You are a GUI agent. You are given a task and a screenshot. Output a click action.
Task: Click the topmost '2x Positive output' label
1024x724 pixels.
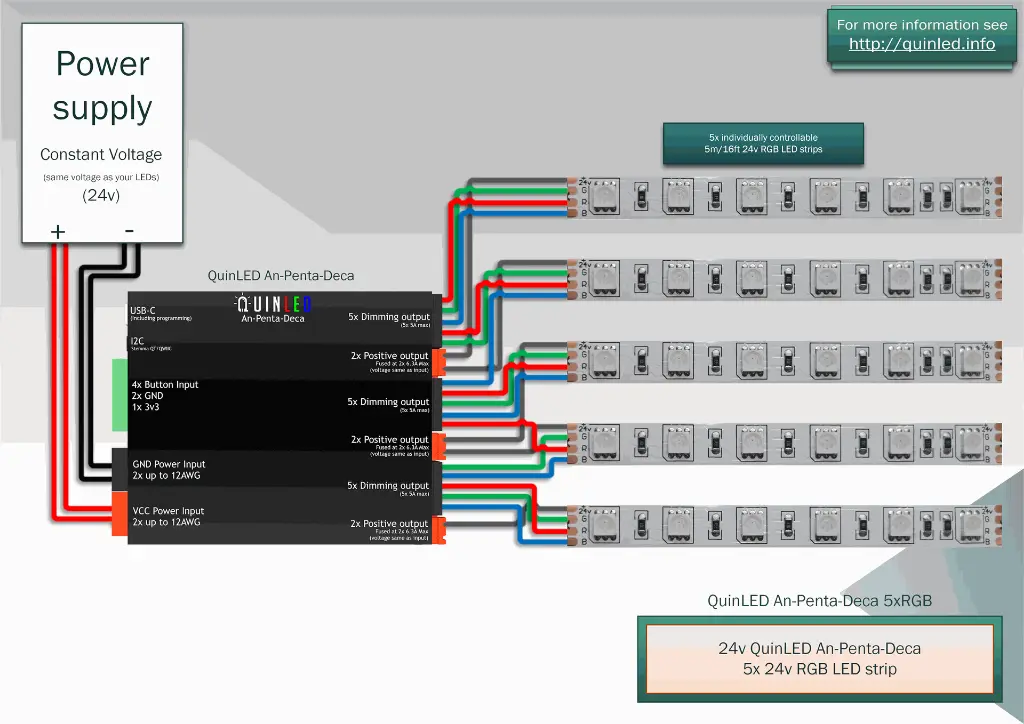389,356
